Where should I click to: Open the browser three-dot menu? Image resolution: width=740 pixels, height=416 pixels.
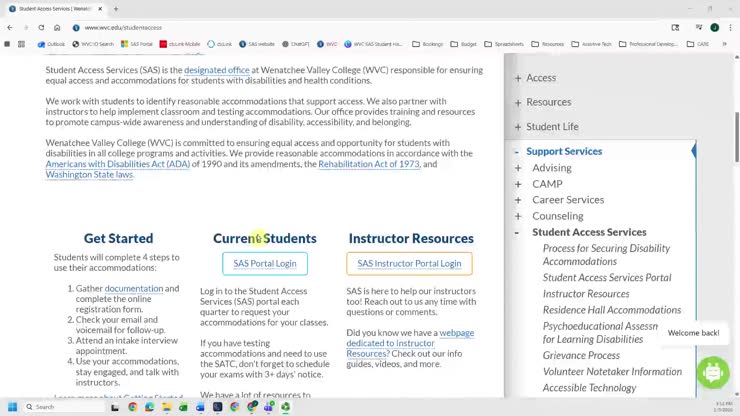[x=730, y=27]
